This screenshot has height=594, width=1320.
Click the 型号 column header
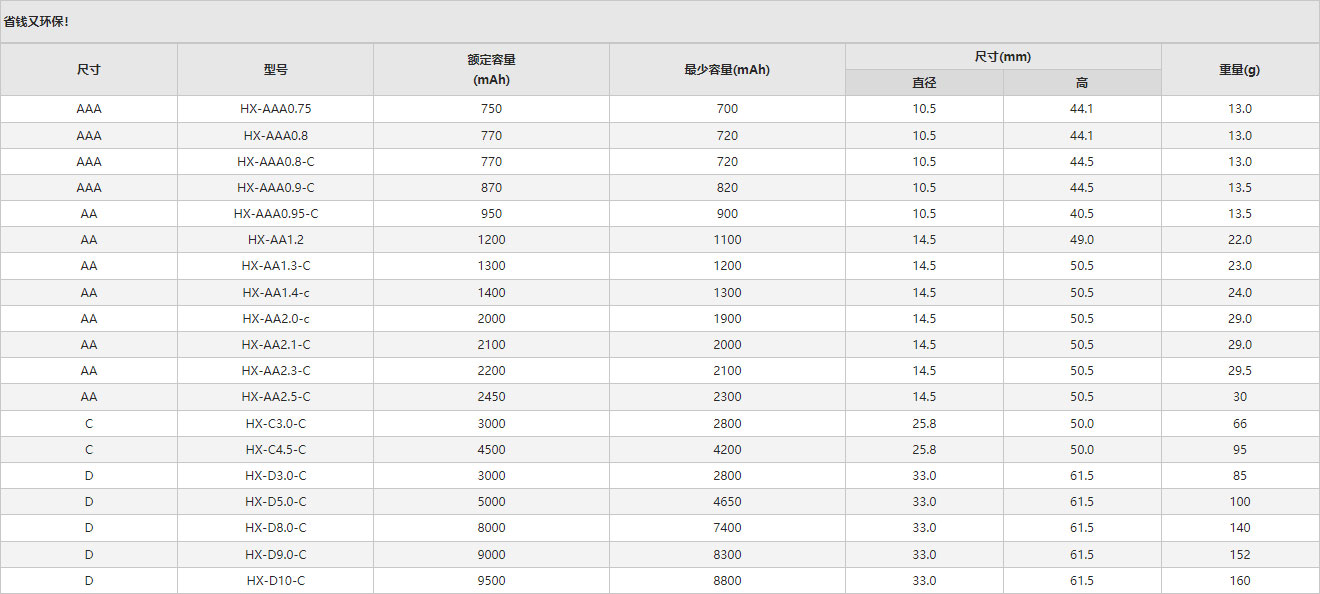[x=275, y=69]
